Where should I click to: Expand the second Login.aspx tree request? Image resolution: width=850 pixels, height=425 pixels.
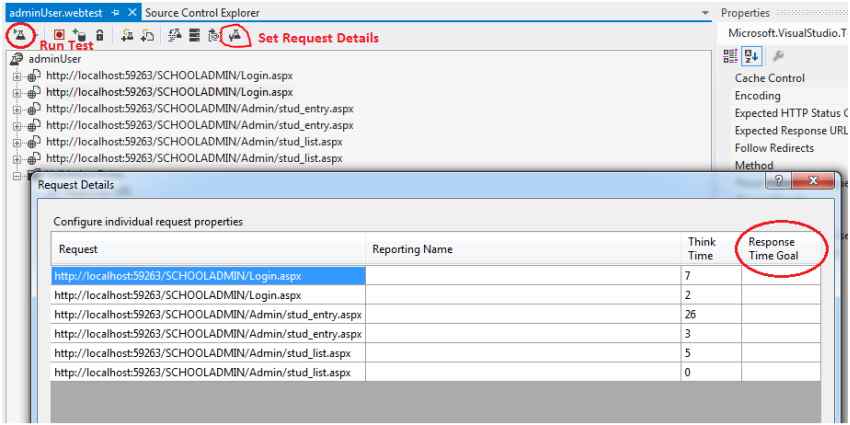pyautogui.click(x=16, y=93)
